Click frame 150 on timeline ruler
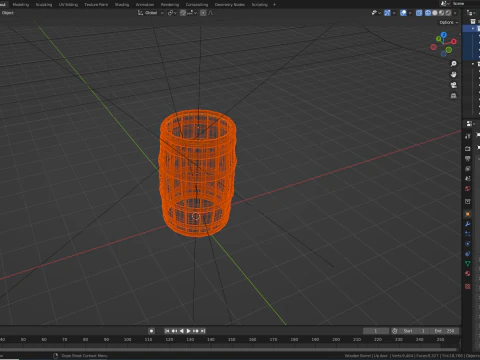480x360 pixels. (x=232, y=339)
